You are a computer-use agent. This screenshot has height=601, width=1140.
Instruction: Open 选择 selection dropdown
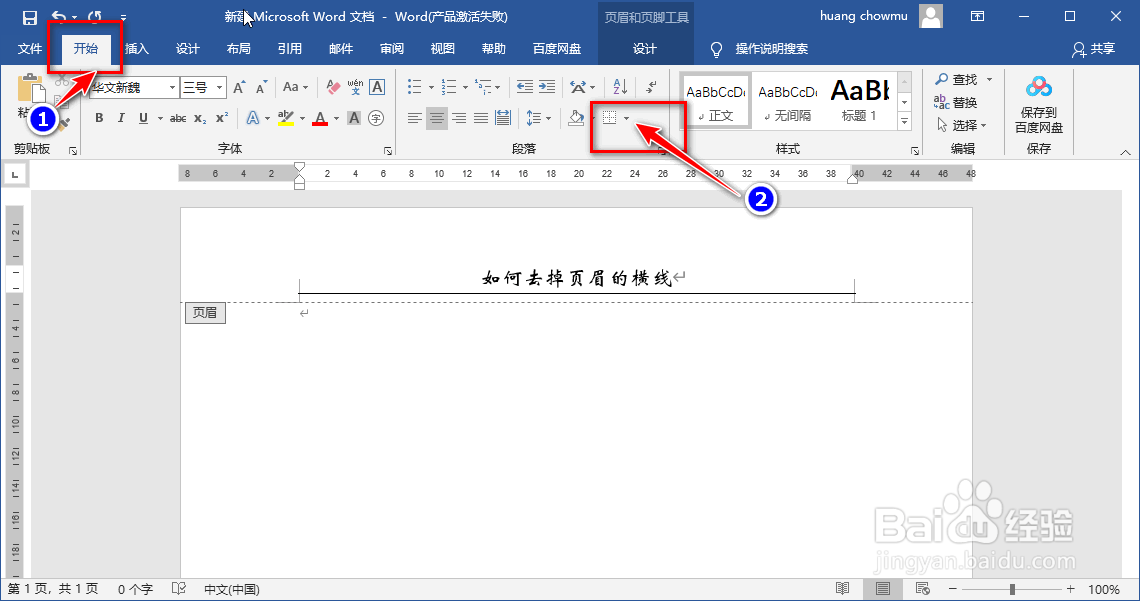(x=961, y=125)
